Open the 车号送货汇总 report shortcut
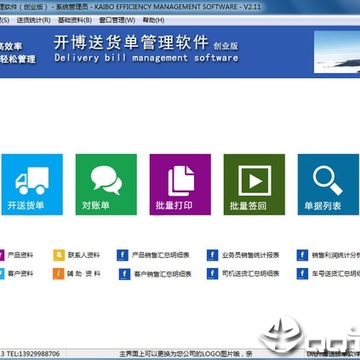The height and width of the screenshot is (360, 360). (328, 274)
